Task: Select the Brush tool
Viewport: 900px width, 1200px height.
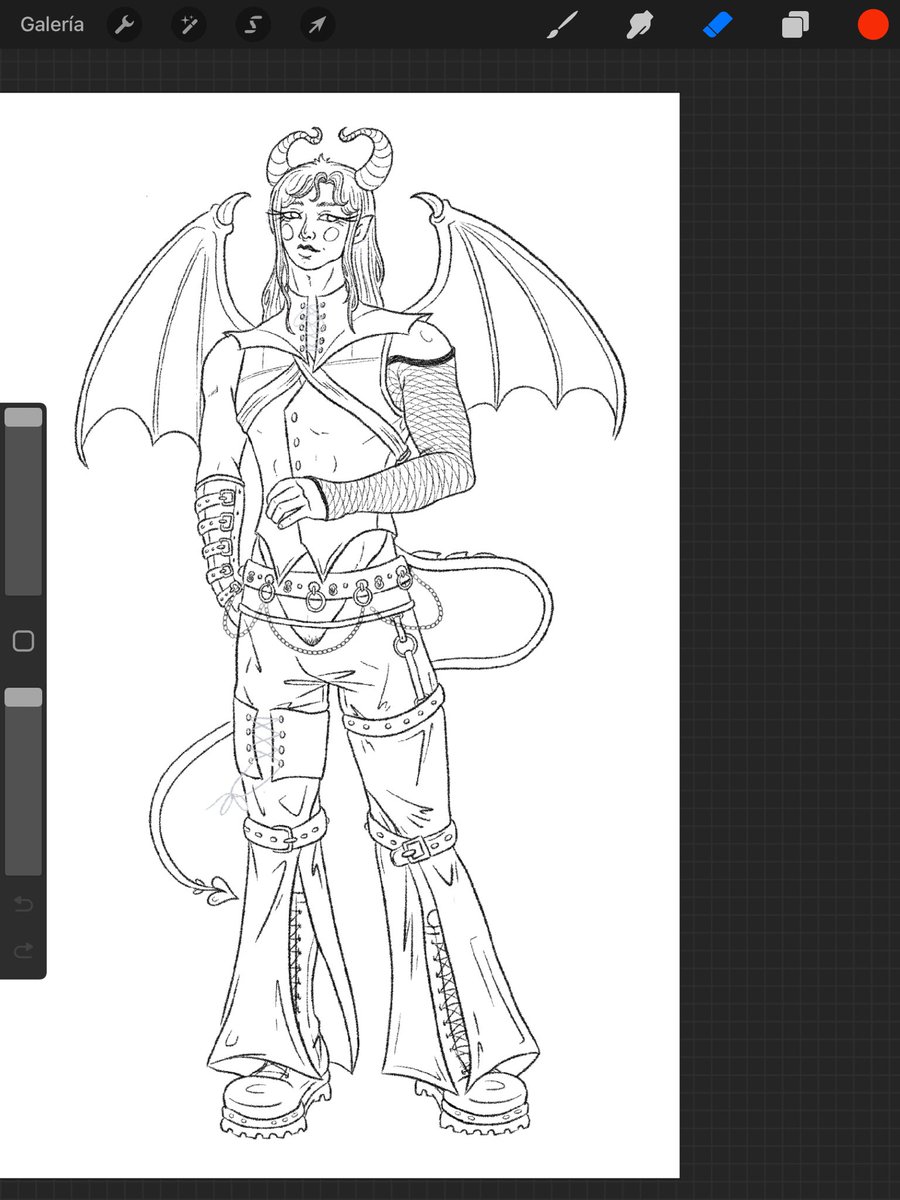Action: (563, 25)
